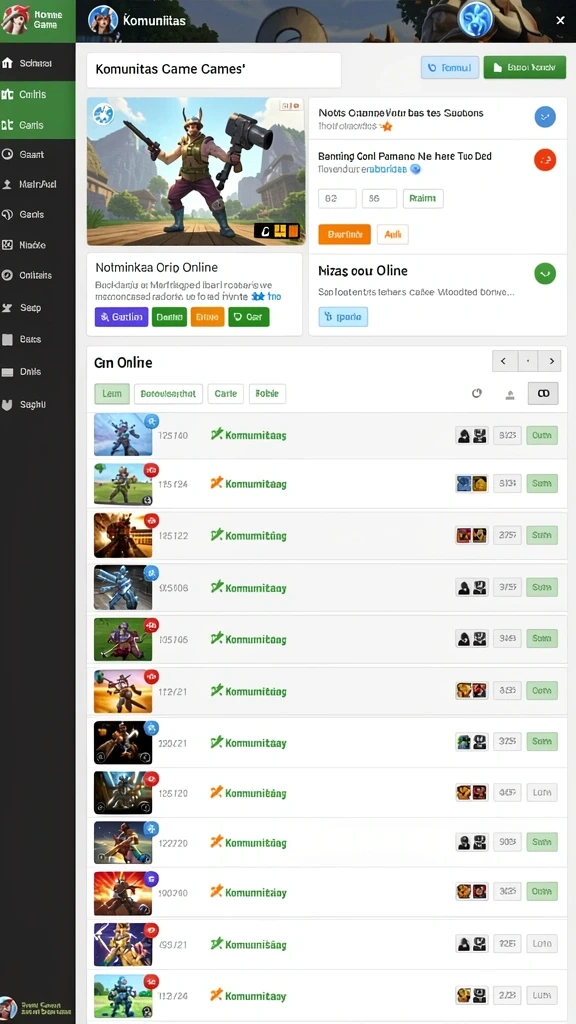
Task: Open the Nidoke sidebar entry
Action: pos(38,245)
